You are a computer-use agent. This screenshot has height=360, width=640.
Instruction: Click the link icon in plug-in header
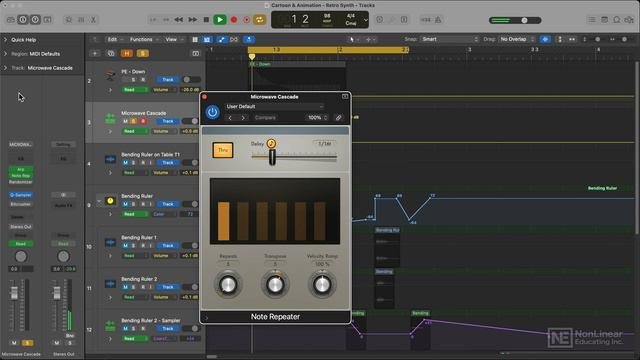pos(338,118)
